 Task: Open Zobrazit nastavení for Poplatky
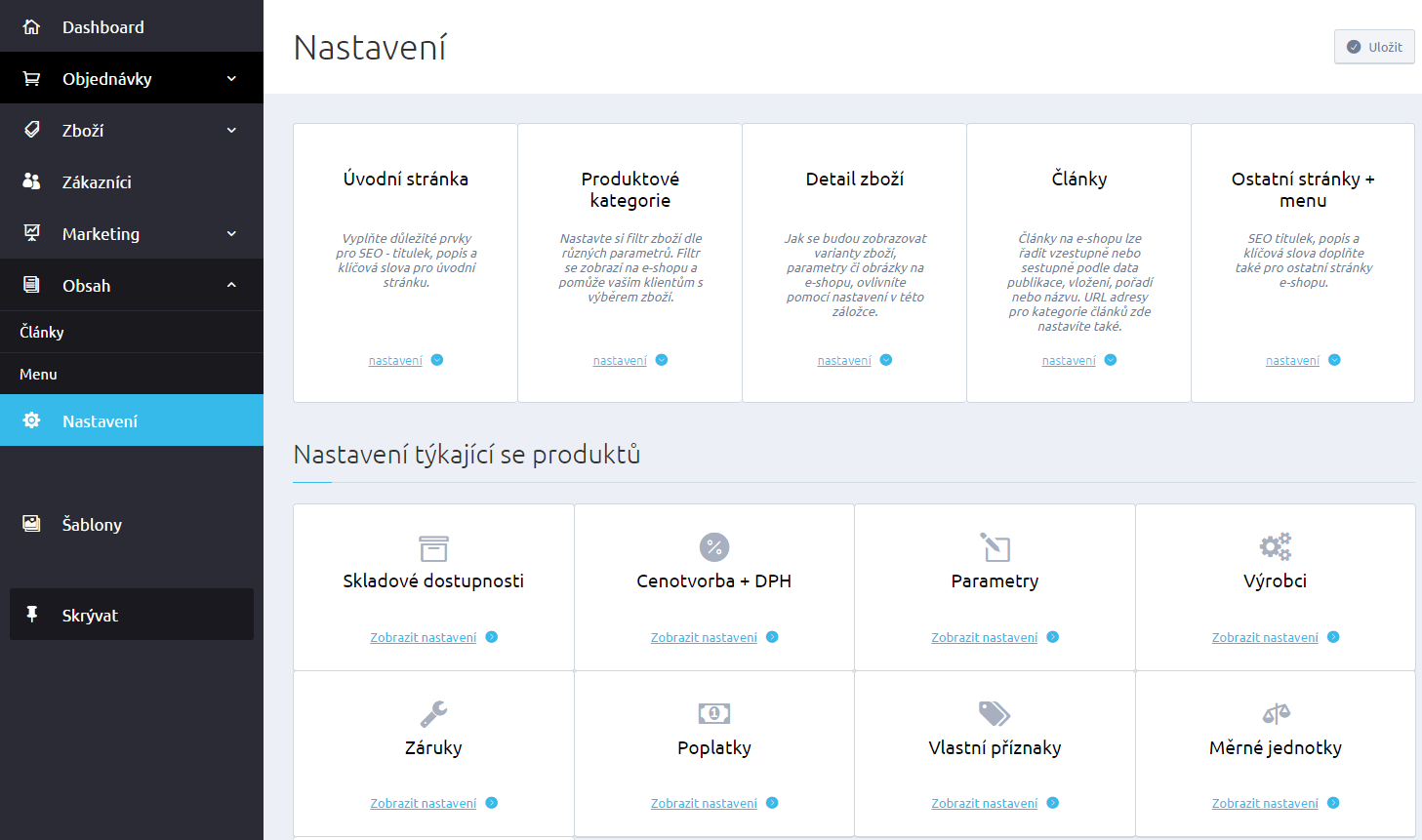point(704,804)
